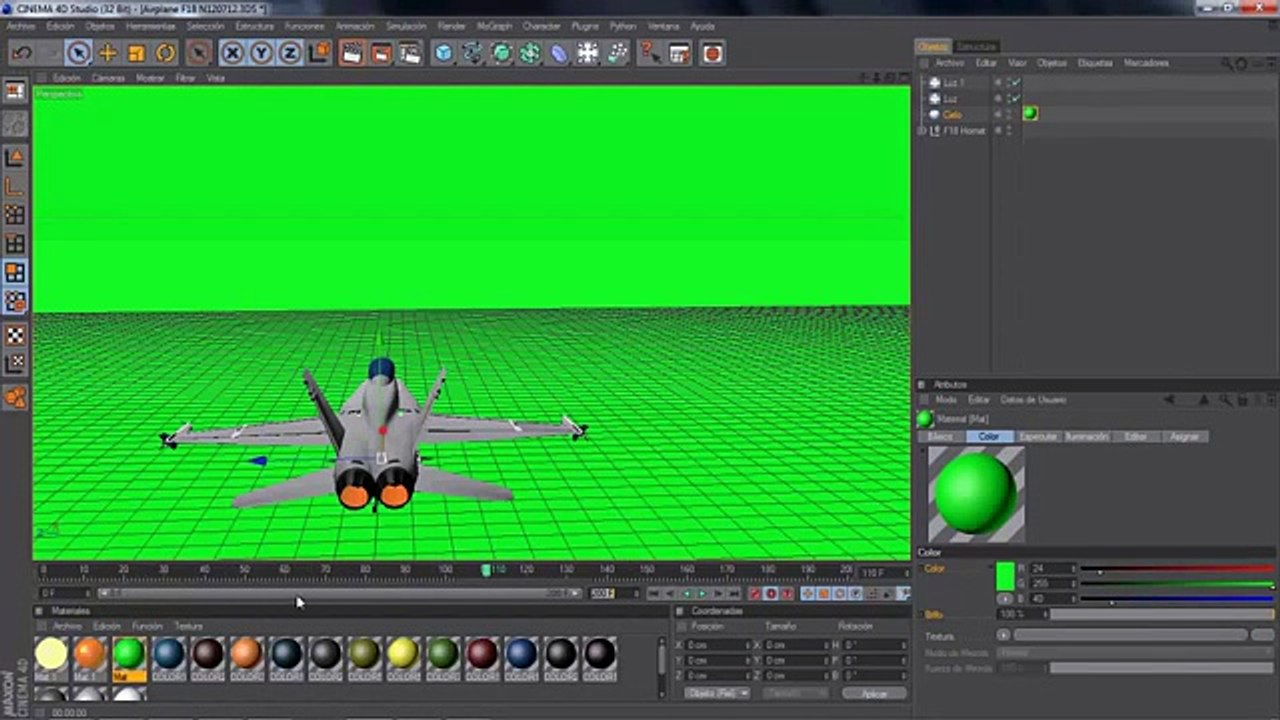The image size is (1280, 720).
Task: Click the Asignar tab button
Action: click(x=1185, y=437)
